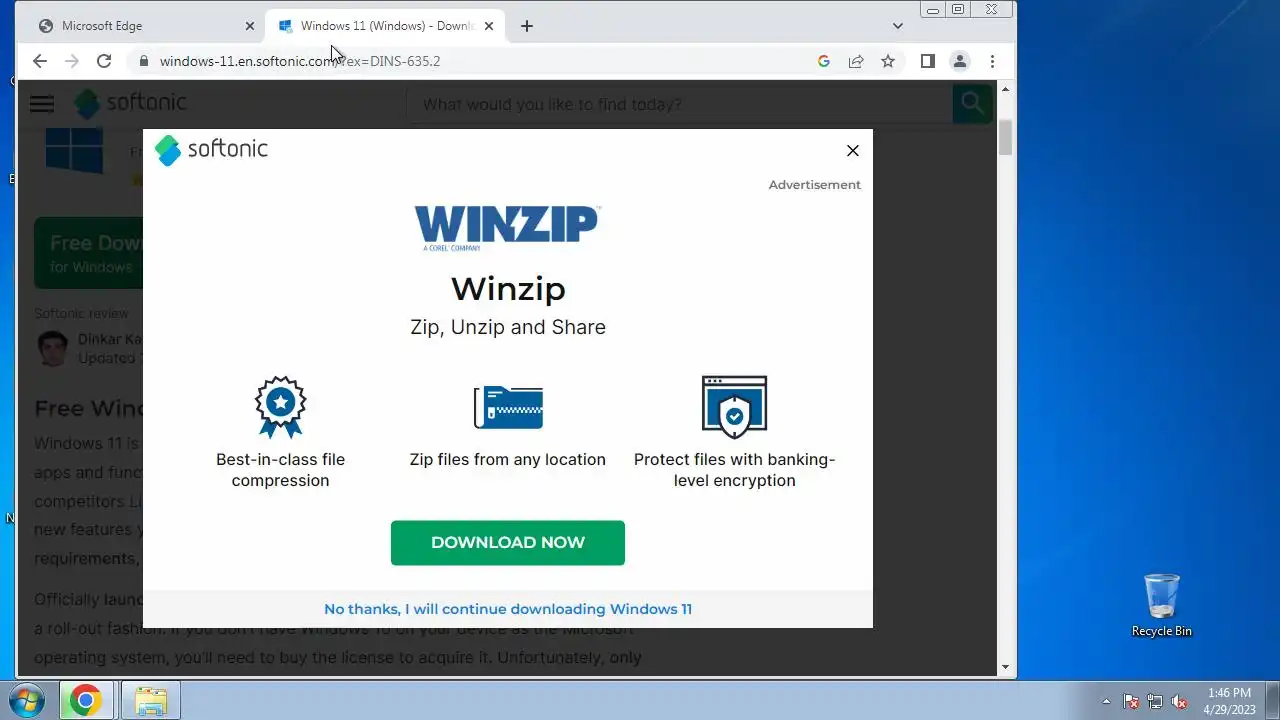This screenshot has width=1280, height=720.
Task: Close the Windows 11 download tab
Action: click(x=489, y=26)
